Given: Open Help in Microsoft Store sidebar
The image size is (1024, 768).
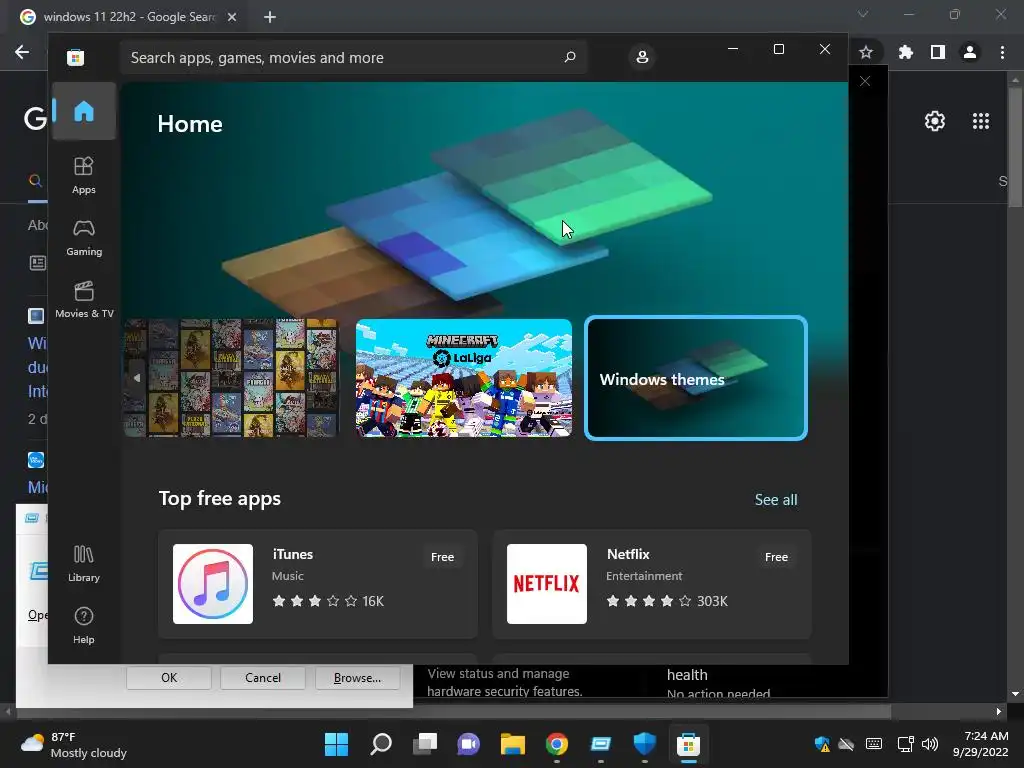Looking at the screenshot, I should 84,625.
